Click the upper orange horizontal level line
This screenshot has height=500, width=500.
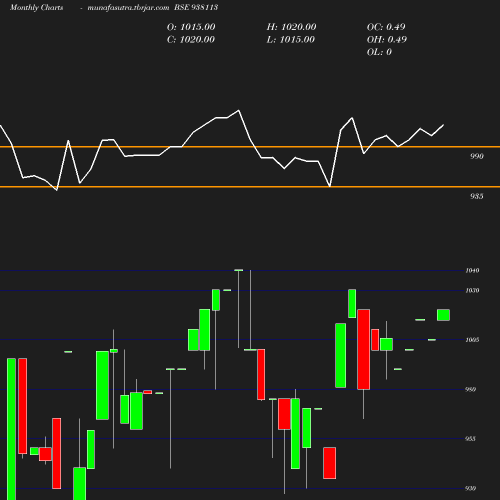250,147
